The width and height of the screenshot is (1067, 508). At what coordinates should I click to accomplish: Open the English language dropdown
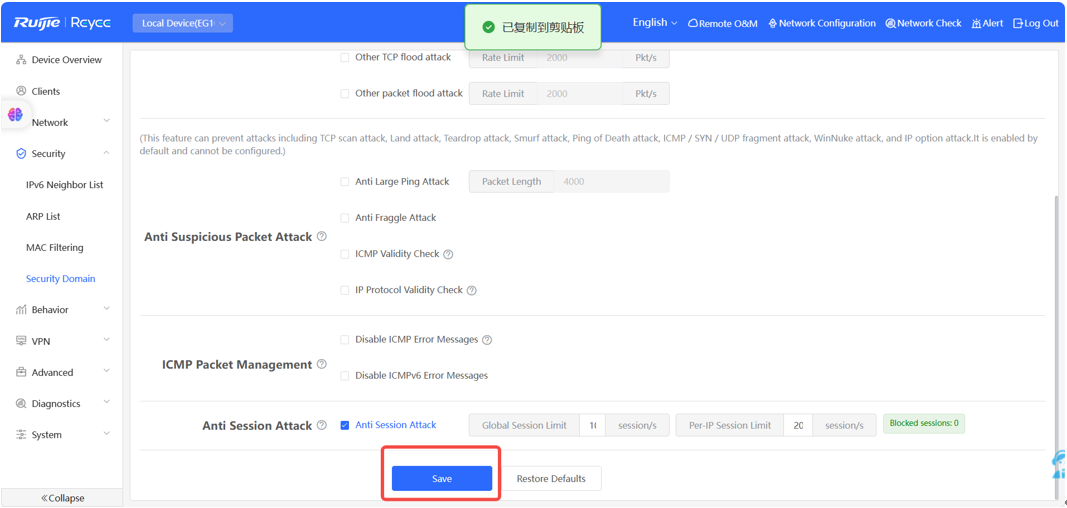[x=655, y=22]
